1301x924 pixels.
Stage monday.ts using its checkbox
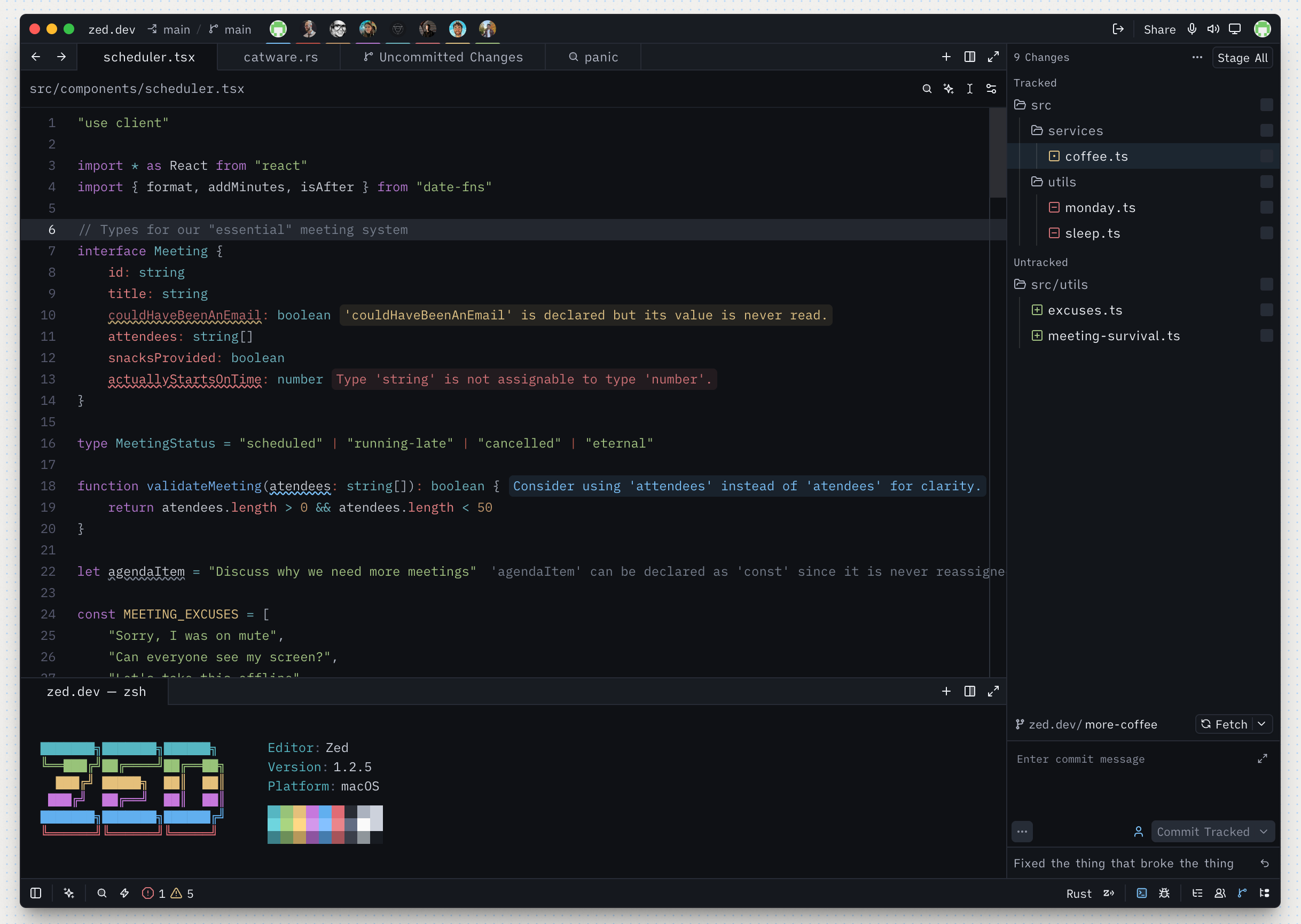1266,207
